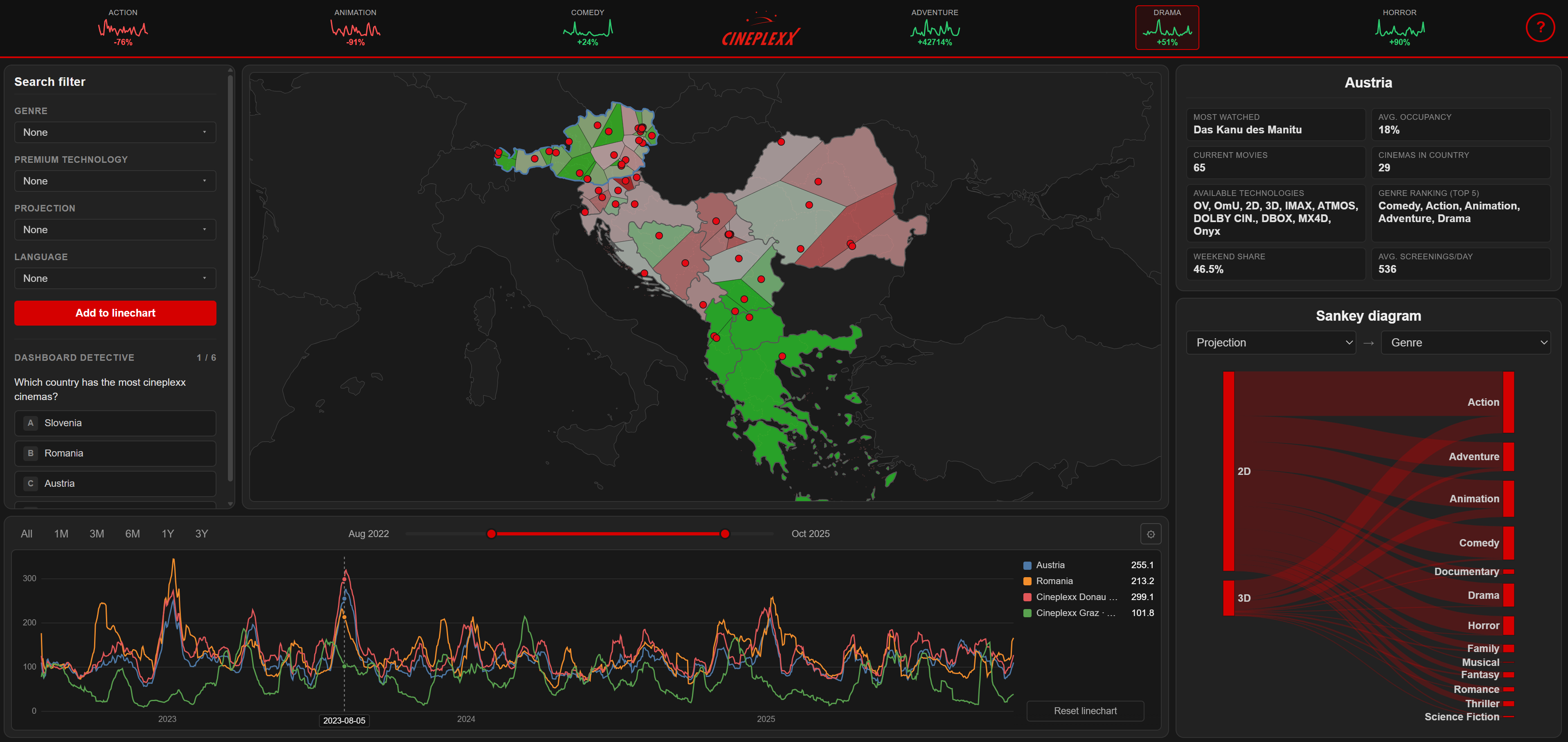Screen dimensions: 1568x742
Task: Select the Comedy genre sparkline tile
Action: click(x=588, y=27)
